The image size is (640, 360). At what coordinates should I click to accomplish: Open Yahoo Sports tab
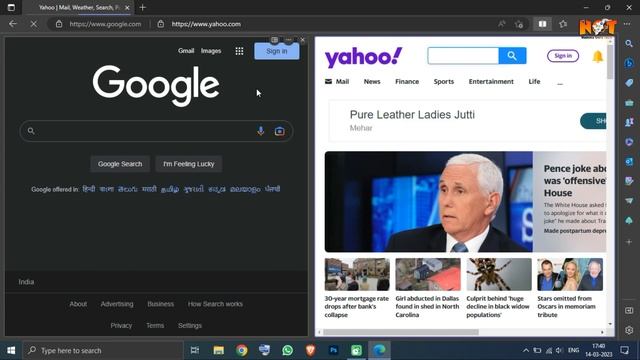[444, 82]
